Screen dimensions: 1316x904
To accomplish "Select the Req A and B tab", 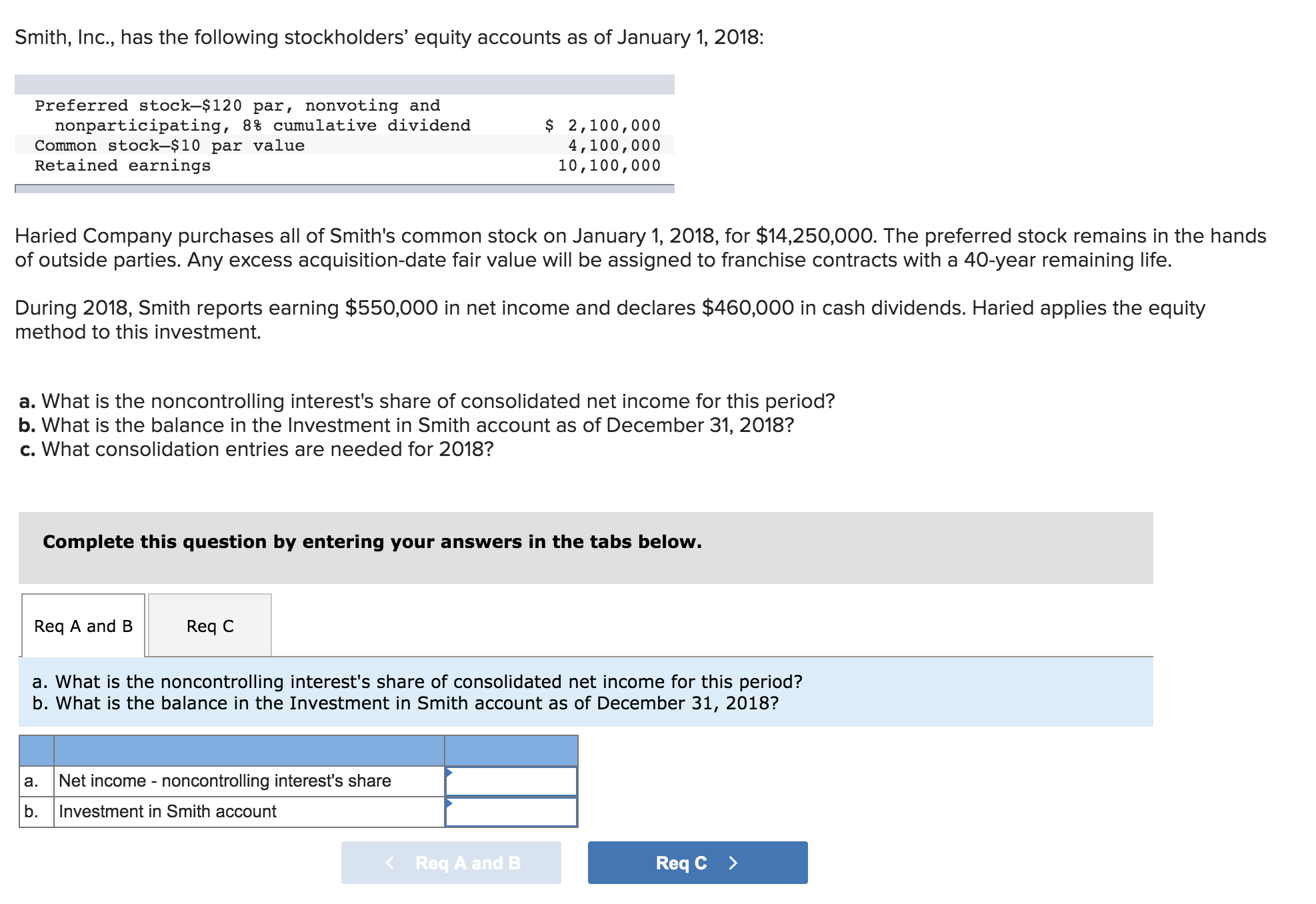I will coord(83,625).
